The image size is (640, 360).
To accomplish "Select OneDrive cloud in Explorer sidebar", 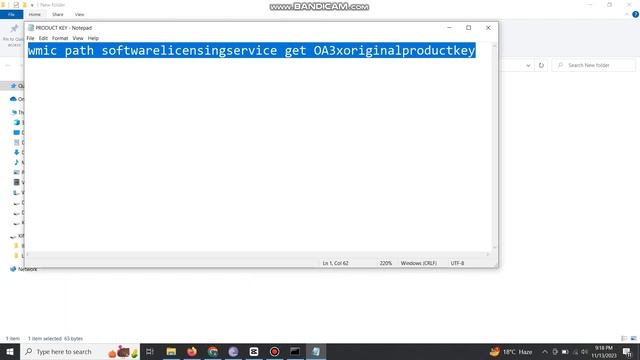I will (13, 99).
